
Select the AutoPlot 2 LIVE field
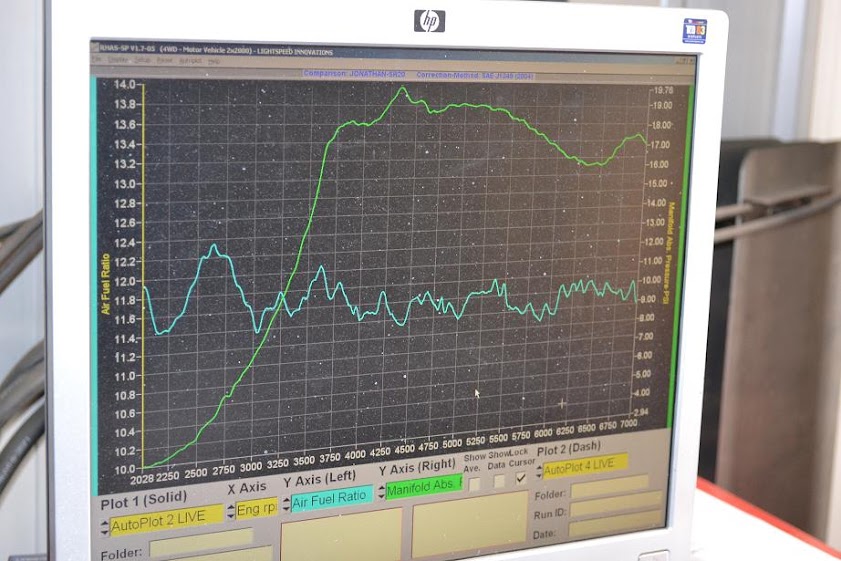(166, 520)
